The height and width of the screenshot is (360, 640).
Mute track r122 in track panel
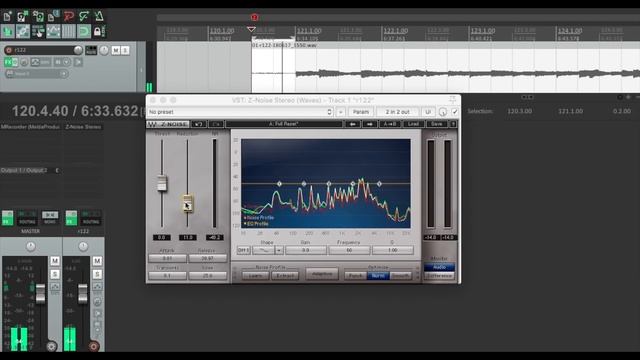116,50
